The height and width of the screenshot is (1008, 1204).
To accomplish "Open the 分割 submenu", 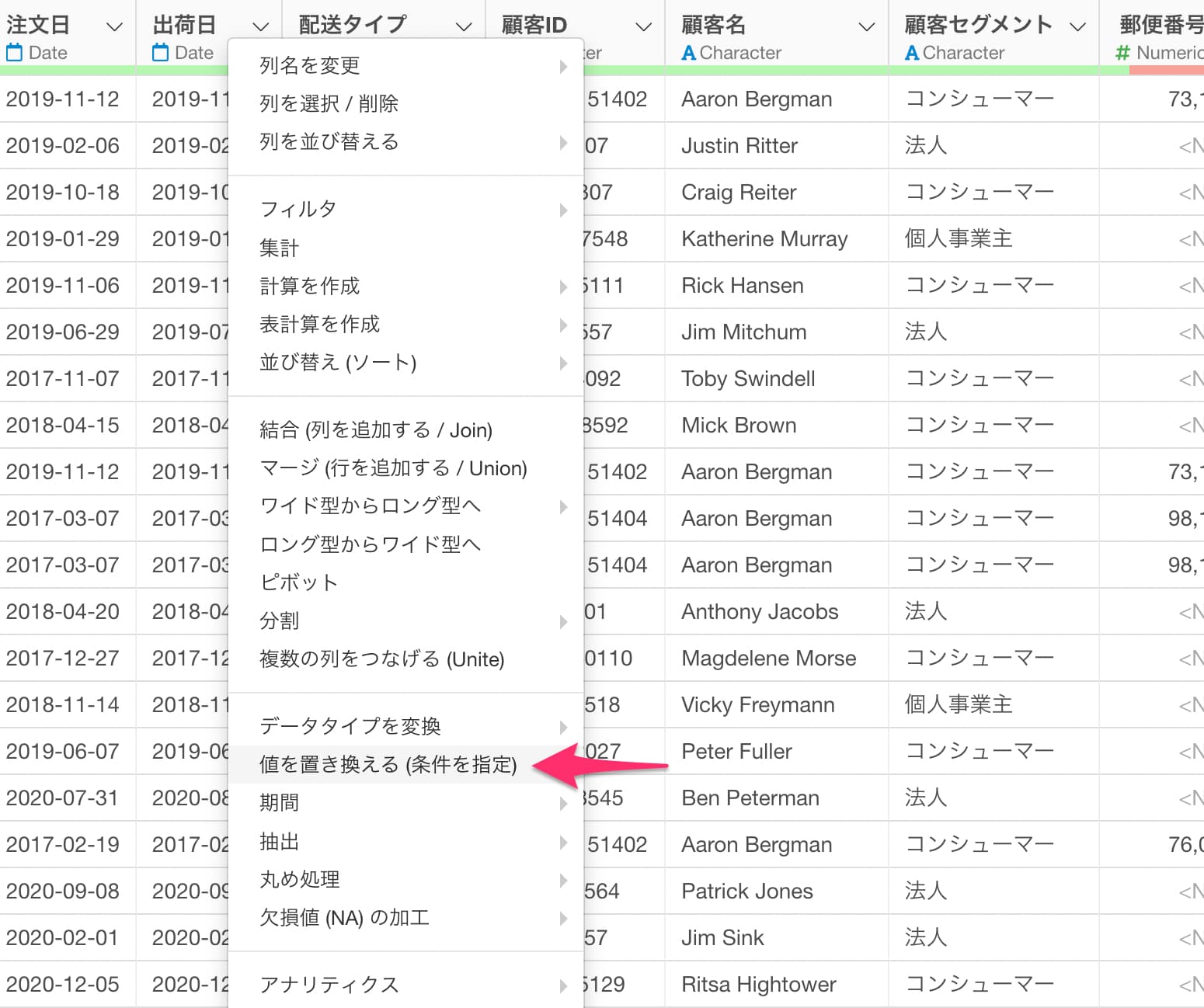I will (405, 621).
